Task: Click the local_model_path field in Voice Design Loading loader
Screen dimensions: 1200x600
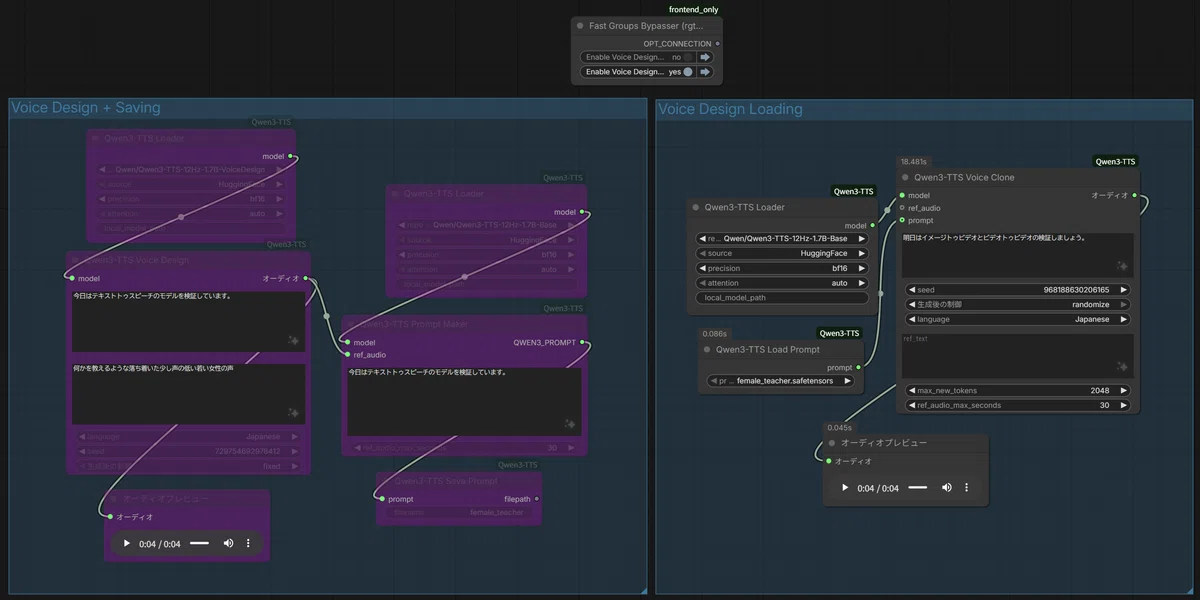Action: 782,298
